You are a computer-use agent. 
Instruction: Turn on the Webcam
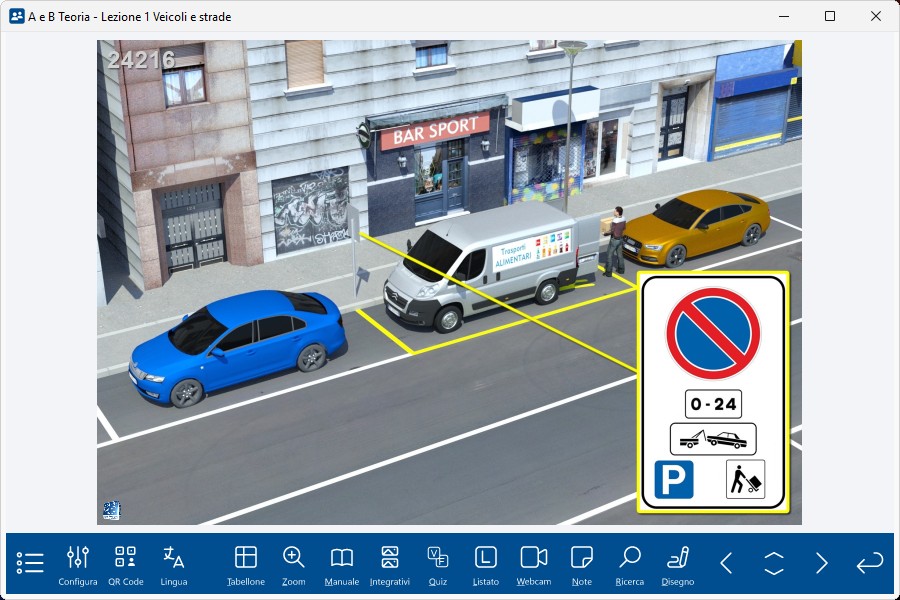(x=534, y=564)
